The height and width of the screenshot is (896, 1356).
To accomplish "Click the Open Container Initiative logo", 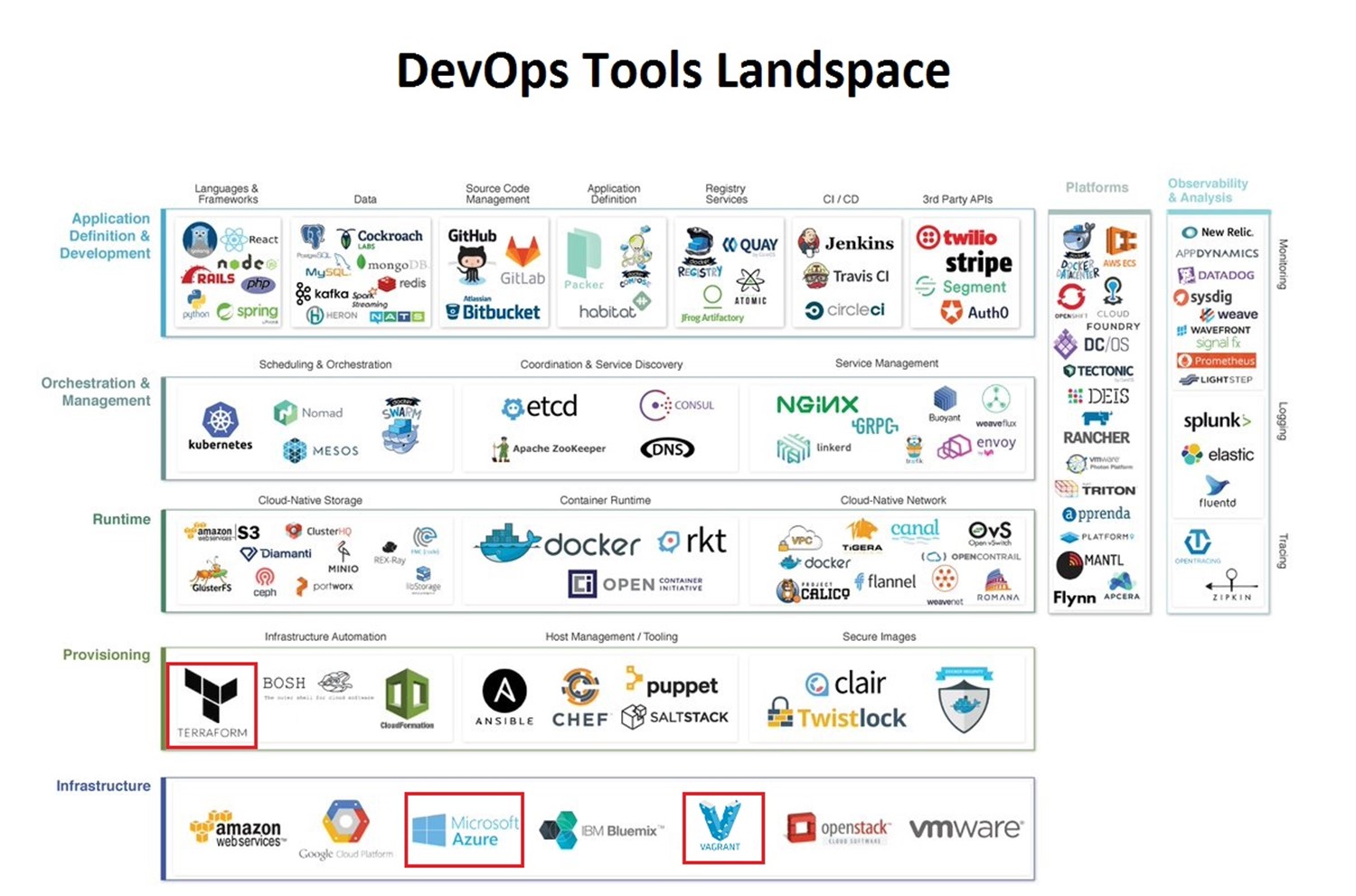I will pyautogui.click(x=636, y=584).
